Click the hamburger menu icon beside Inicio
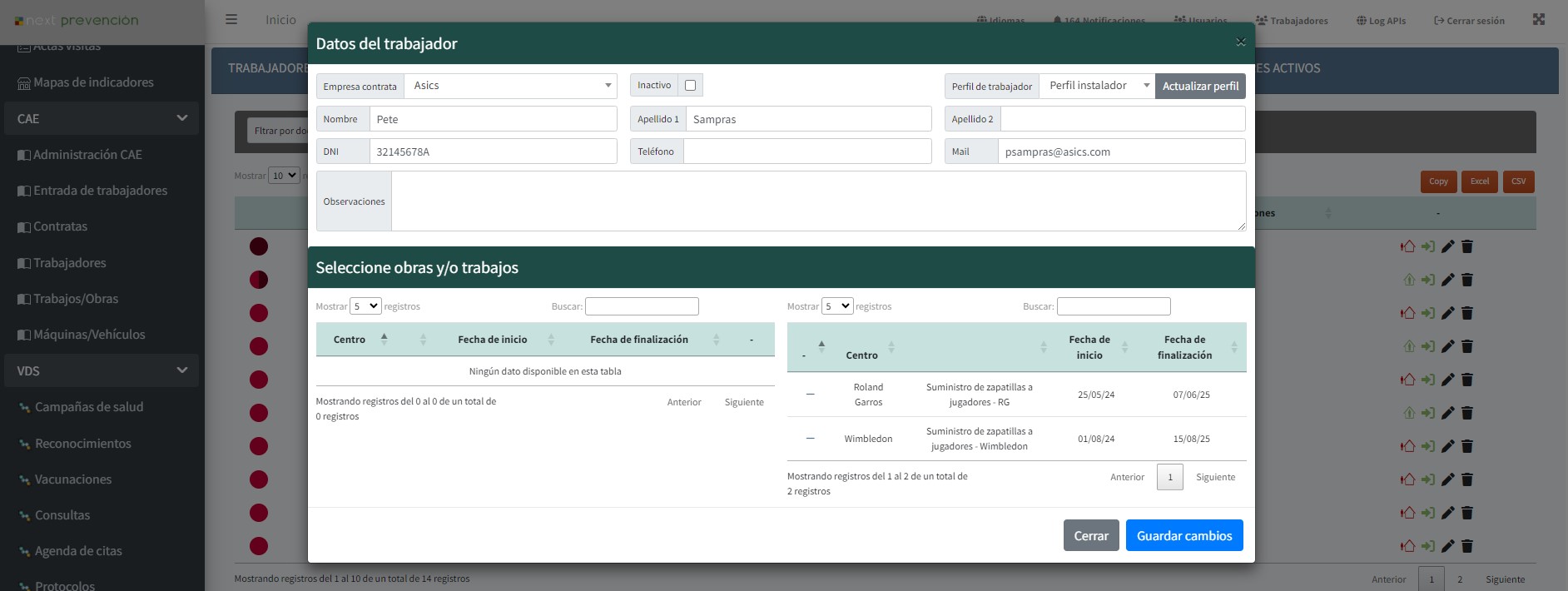1568x591 pixels. 231,19
